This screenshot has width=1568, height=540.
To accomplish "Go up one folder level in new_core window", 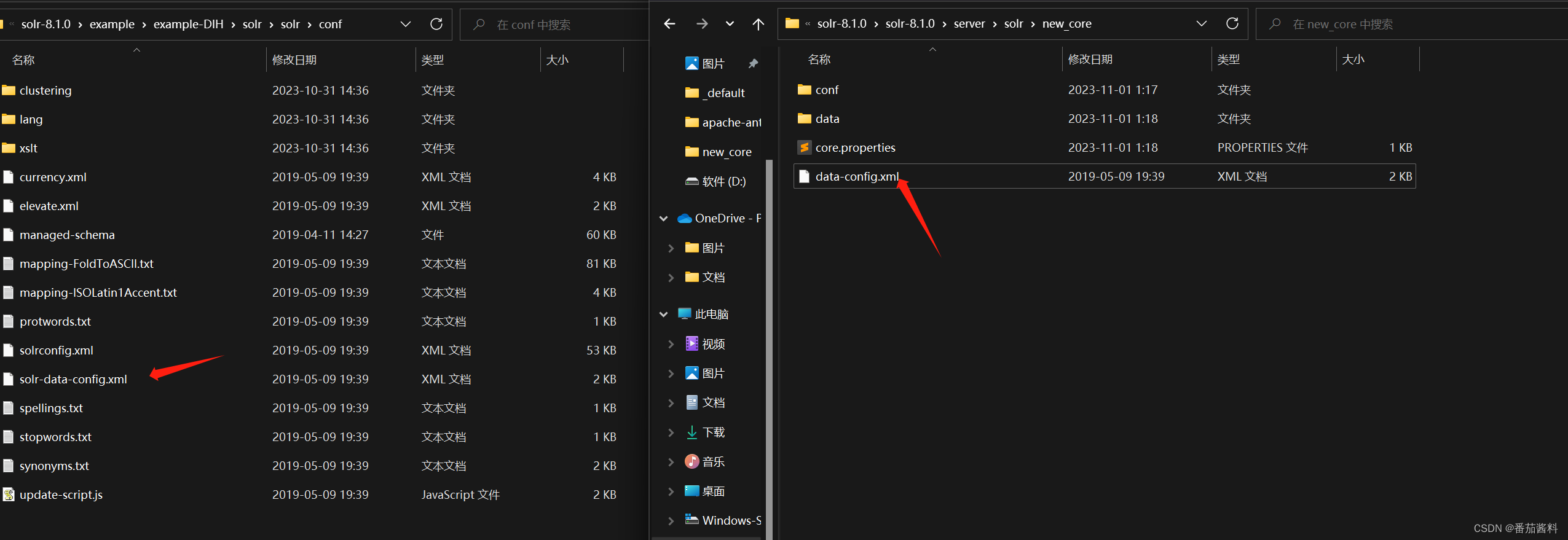I will coord(758,24).
